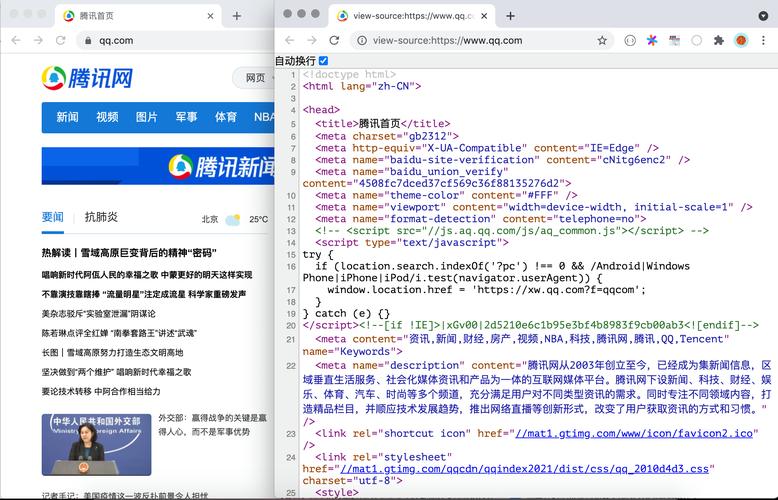Go back in view-source window
Image resolution: width=778 pixels, height=500 pixels.
click(290, 41)
